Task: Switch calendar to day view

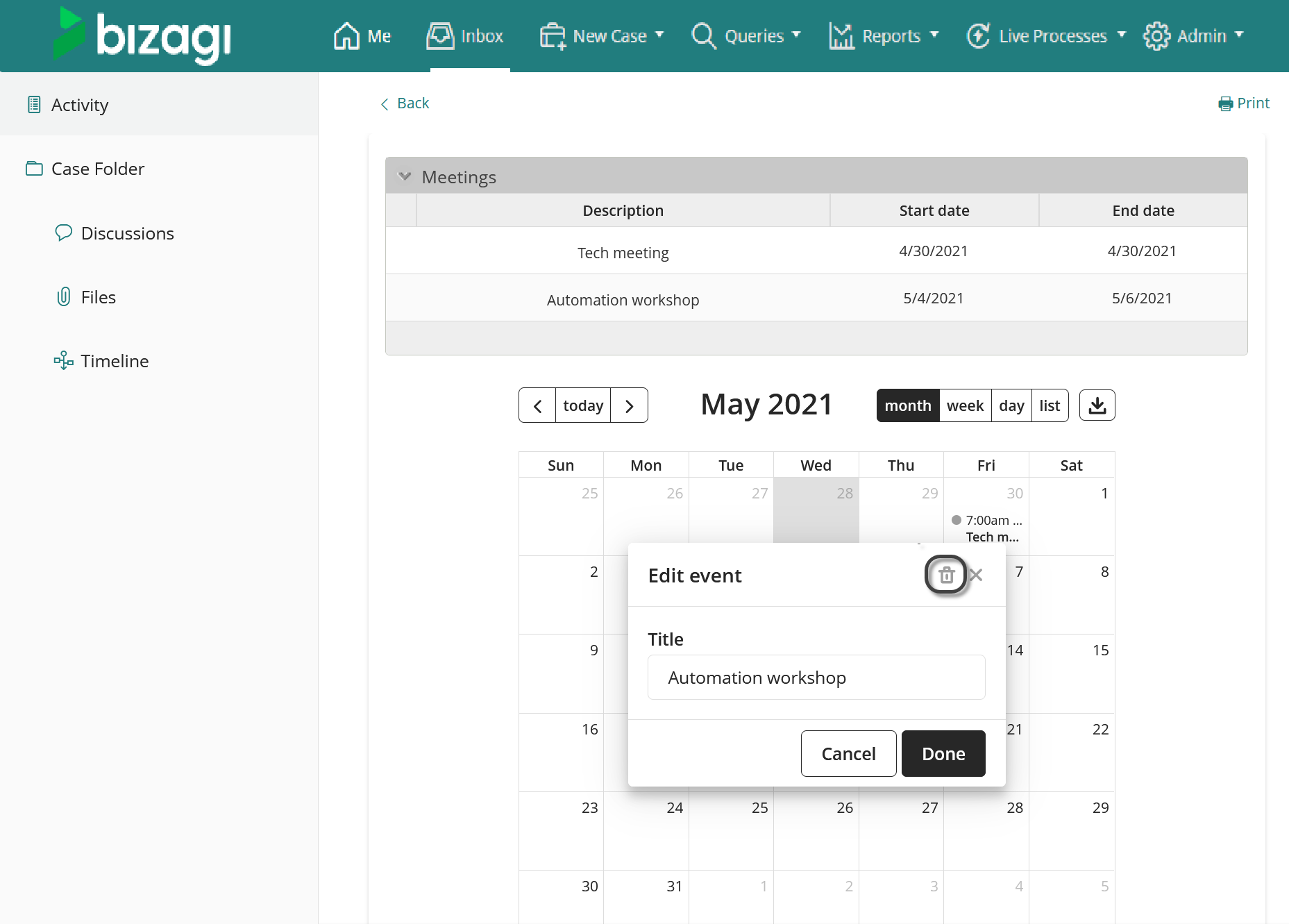Action: coord(1011,405)
